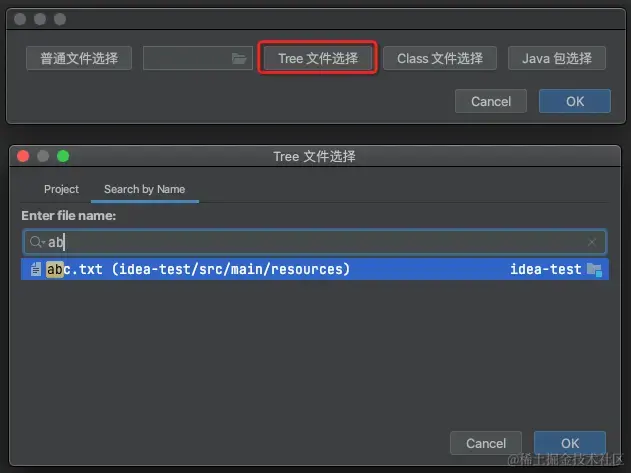Cancel the Tree 文件选择 dialog
Image resolution: width=631 pixels, height=473 pixels.
[486, 443]
